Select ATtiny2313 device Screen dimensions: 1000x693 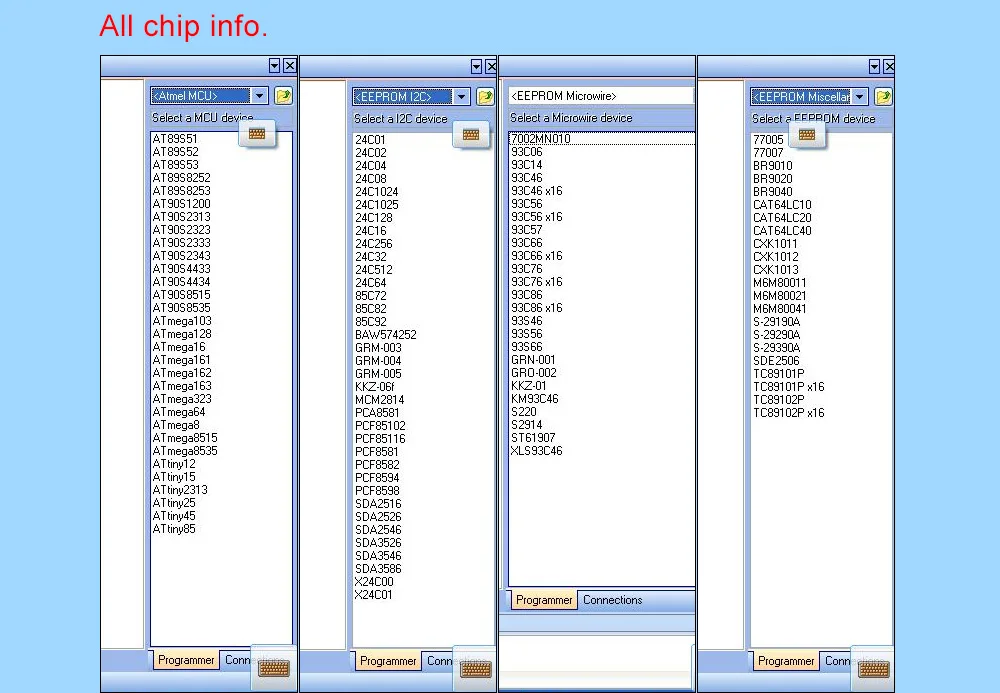click(x=180, y=490)
